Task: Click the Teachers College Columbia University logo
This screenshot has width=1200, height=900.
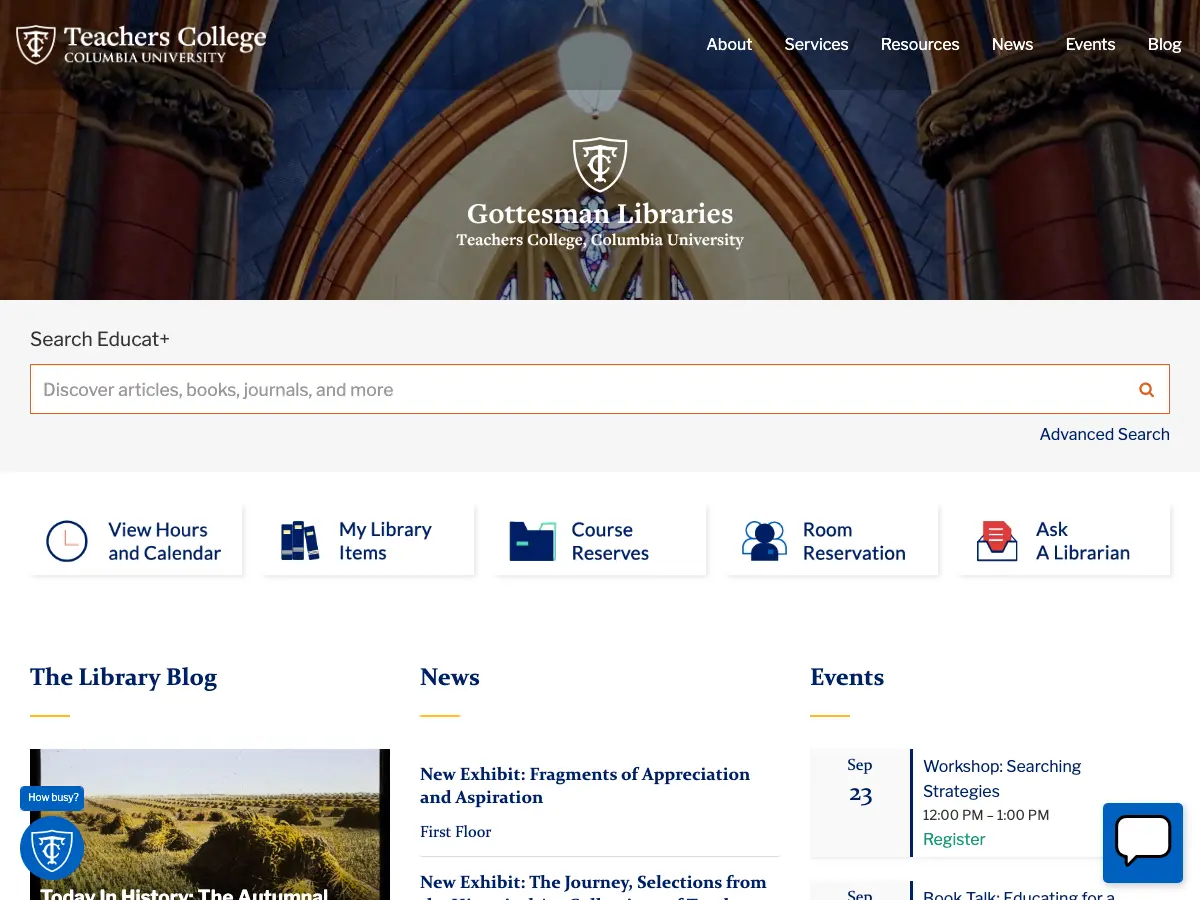Action: coord(141,45)
